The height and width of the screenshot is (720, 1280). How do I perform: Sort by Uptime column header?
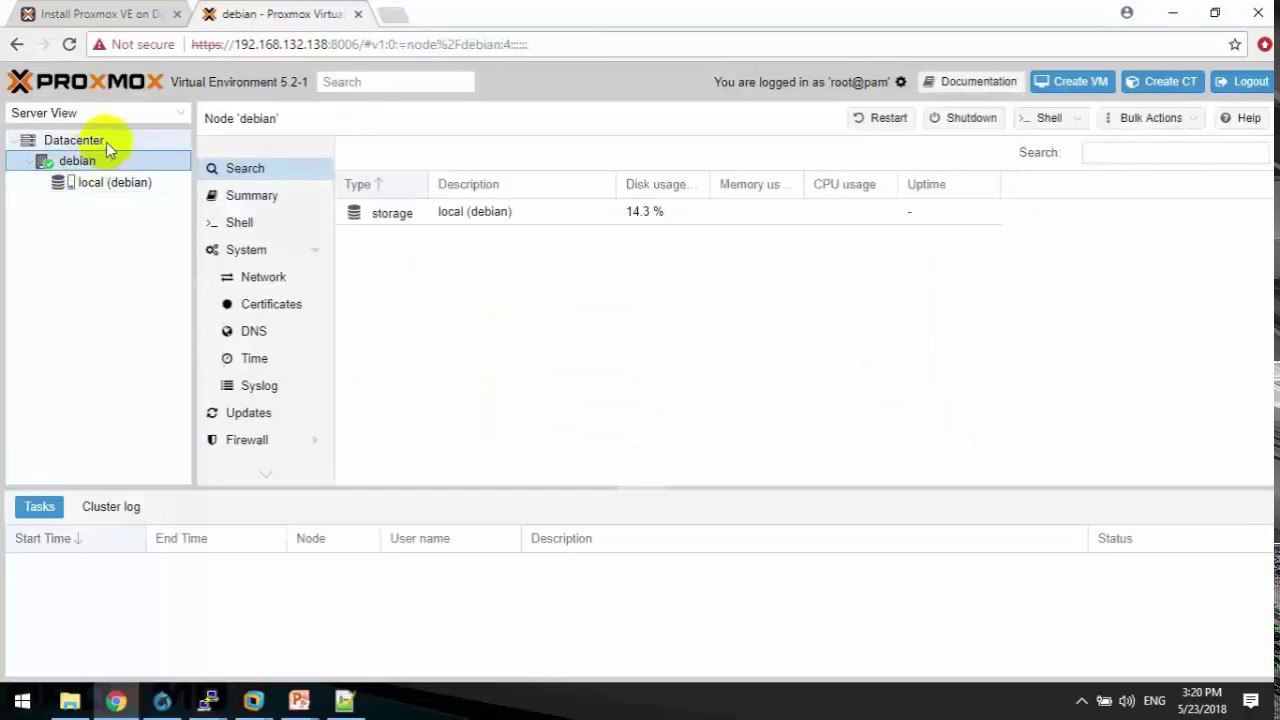948,184
